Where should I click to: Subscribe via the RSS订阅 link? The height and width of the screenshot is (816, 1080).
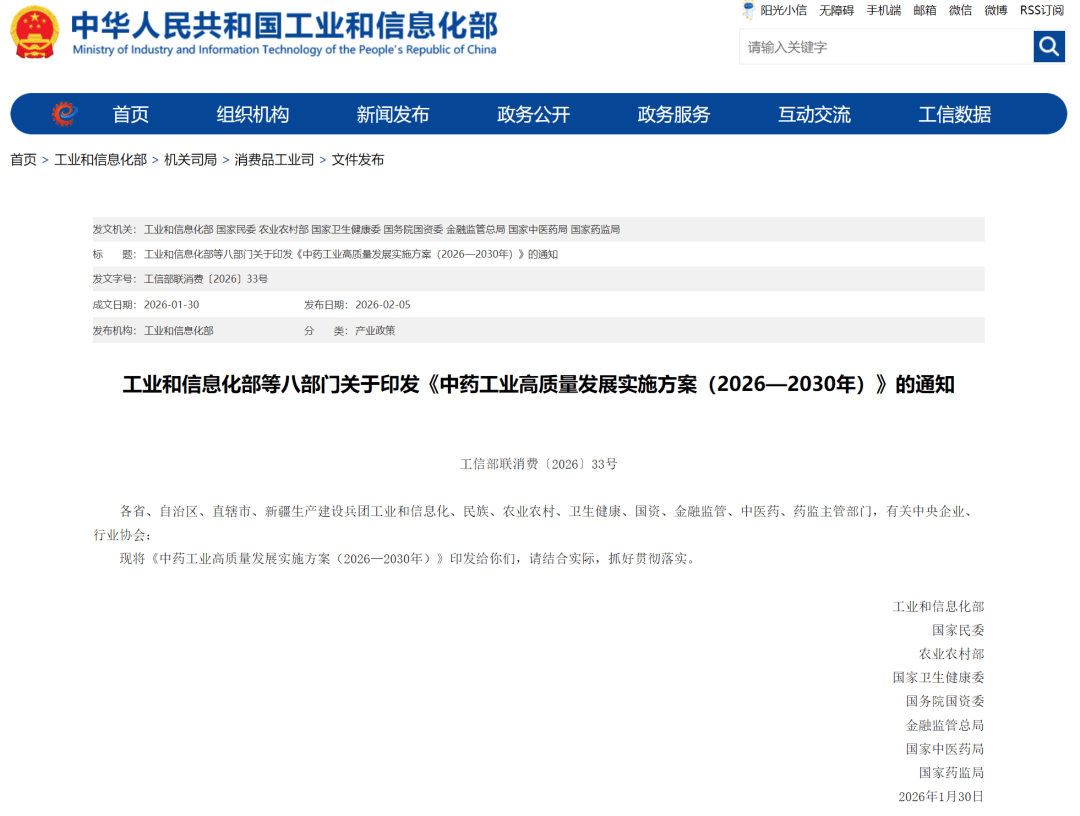1042,10
